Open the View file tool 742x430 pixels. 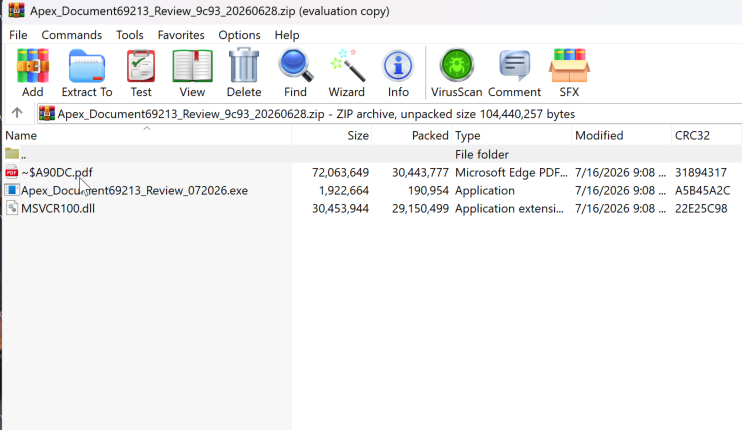click(192, 66)
